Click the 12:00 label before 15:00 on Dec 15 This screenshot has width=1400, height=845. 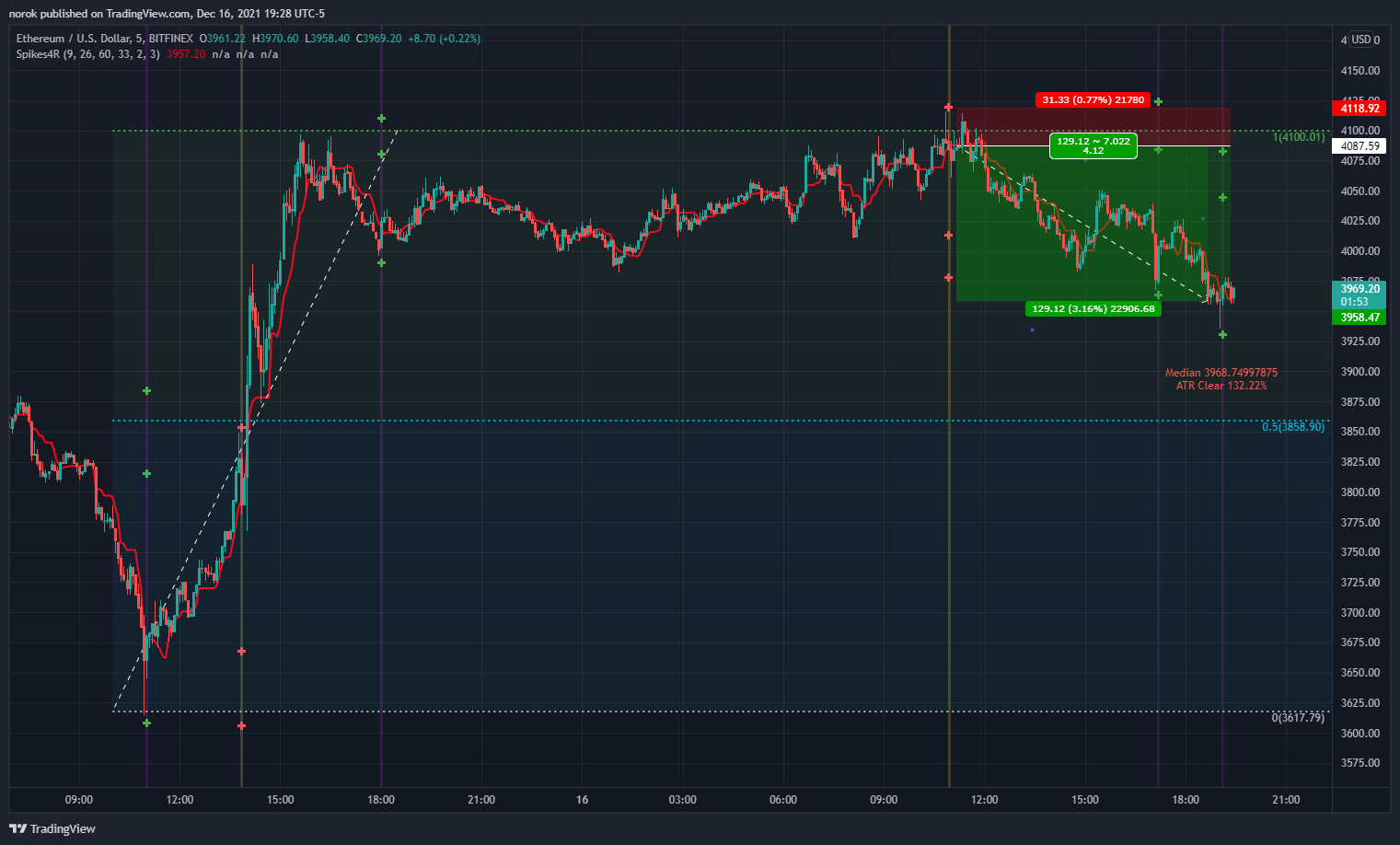click(179, 800)
